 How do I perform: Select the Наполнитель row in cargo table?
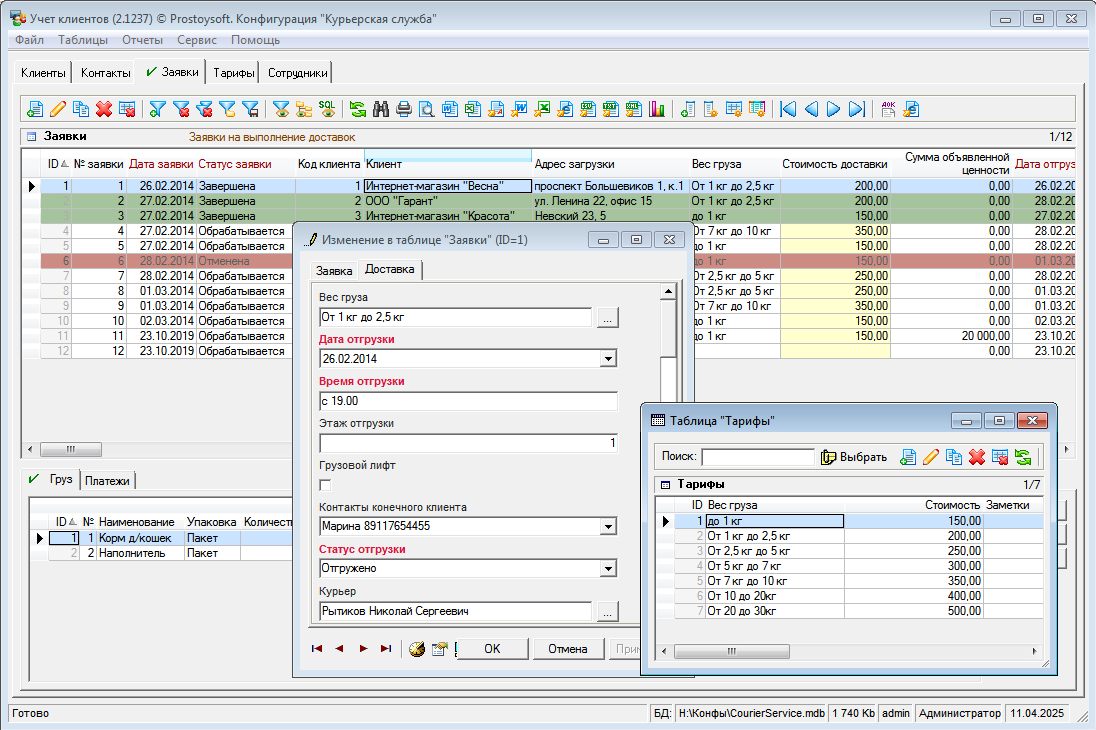pyautogui.click(x=161, y=553)
